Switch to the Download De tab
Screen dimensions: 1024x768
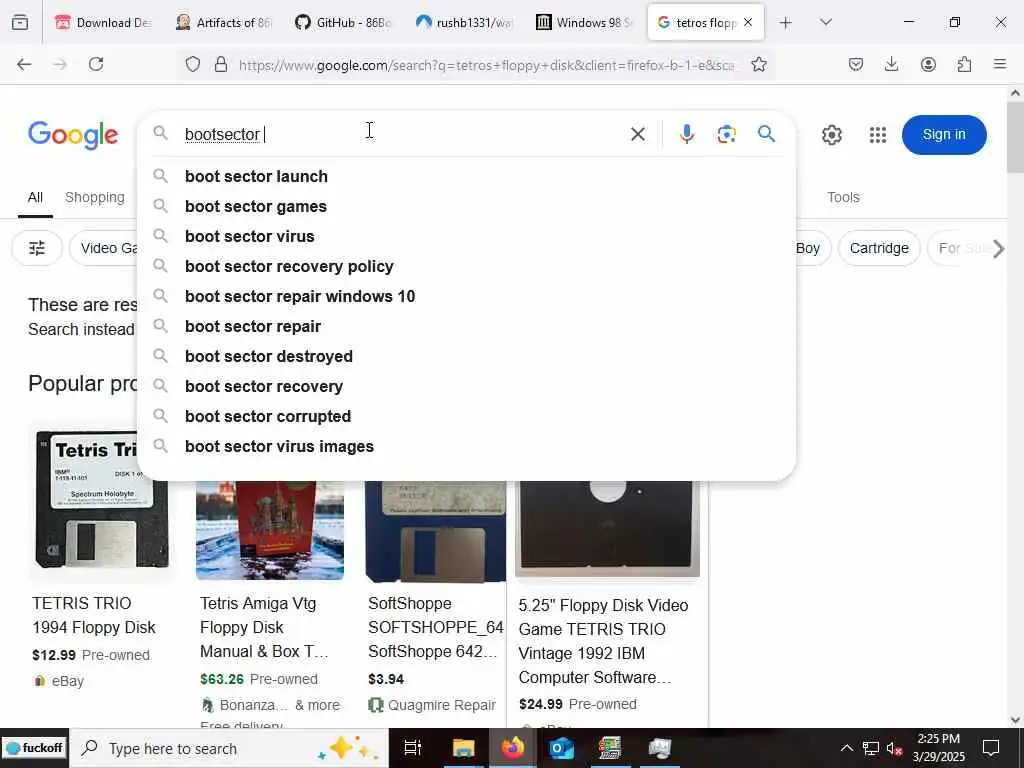pos(103,22)
